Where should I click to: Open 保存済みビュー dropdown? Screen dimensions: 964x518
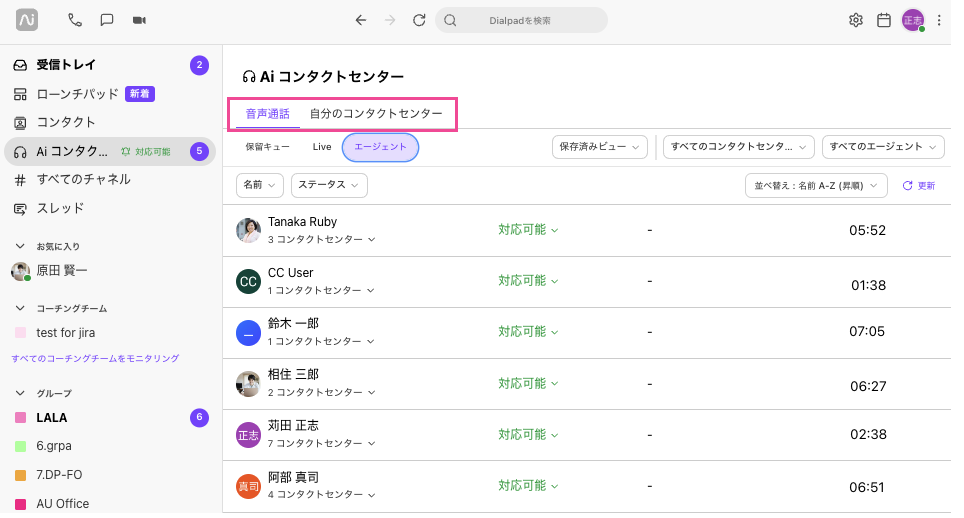coord(599,147)
